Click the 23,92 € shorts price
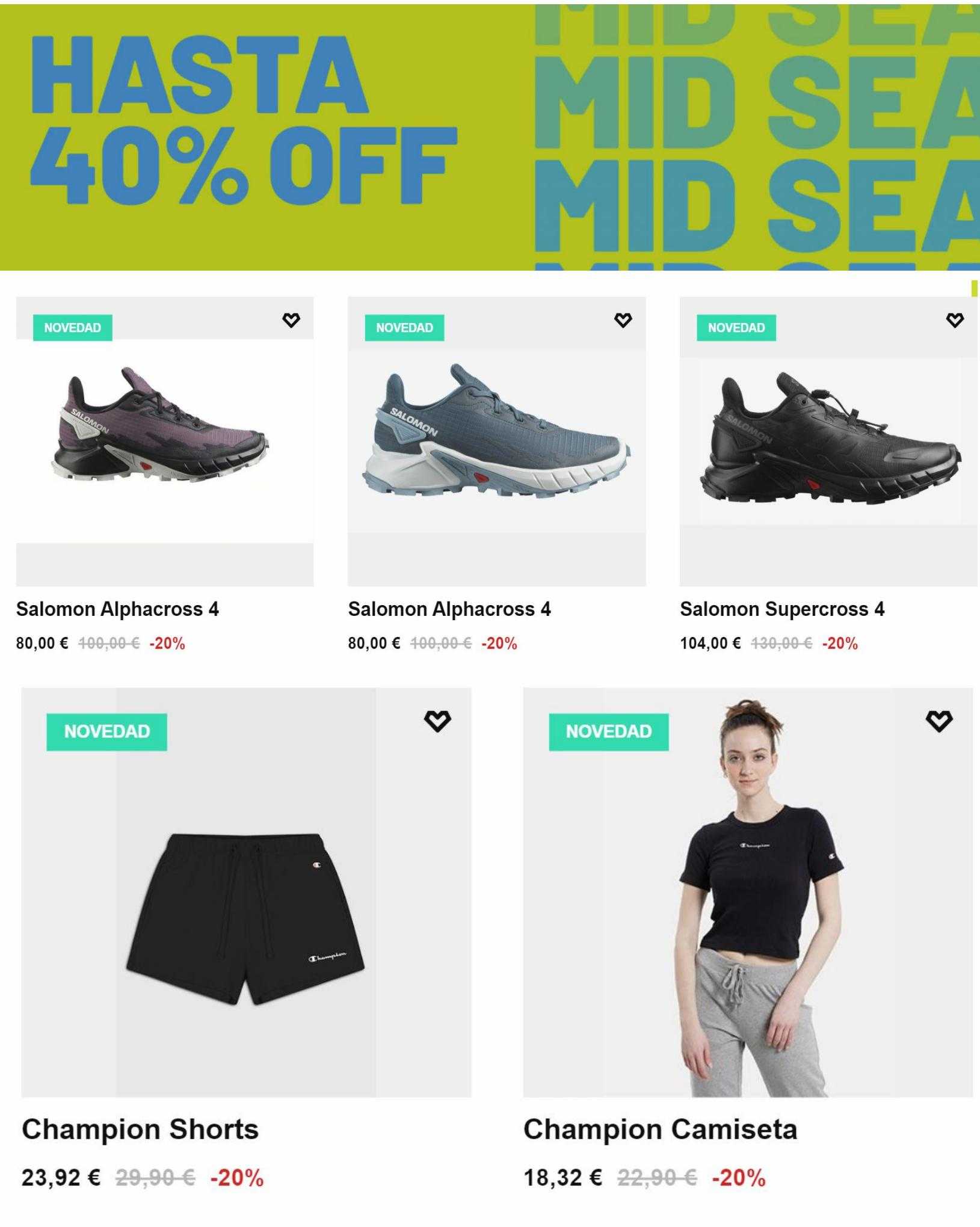This screenshot has height=1227, width=980. coord(61,1177)
